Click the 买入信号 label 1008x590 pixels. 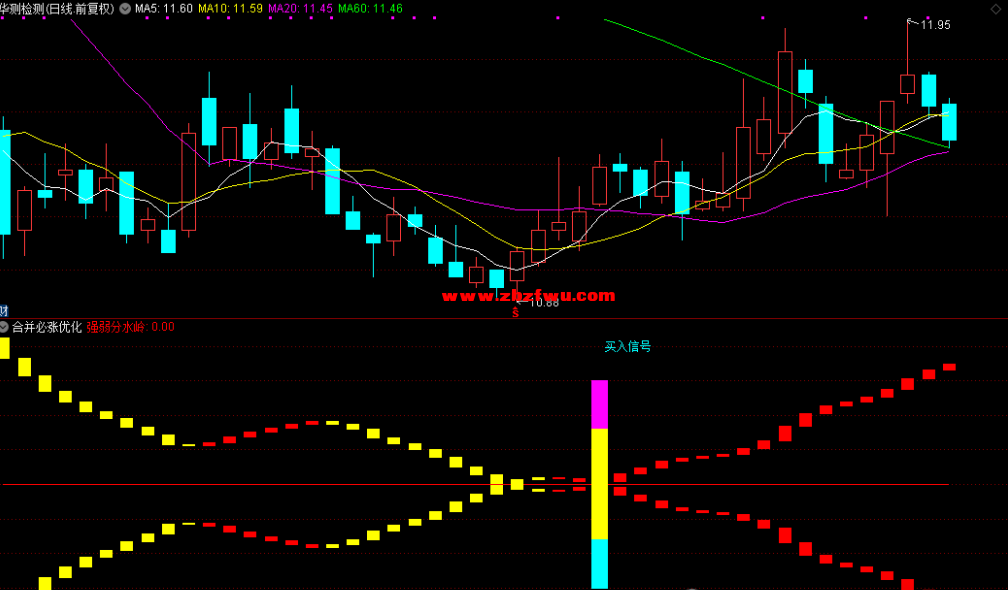coord(628,346)
